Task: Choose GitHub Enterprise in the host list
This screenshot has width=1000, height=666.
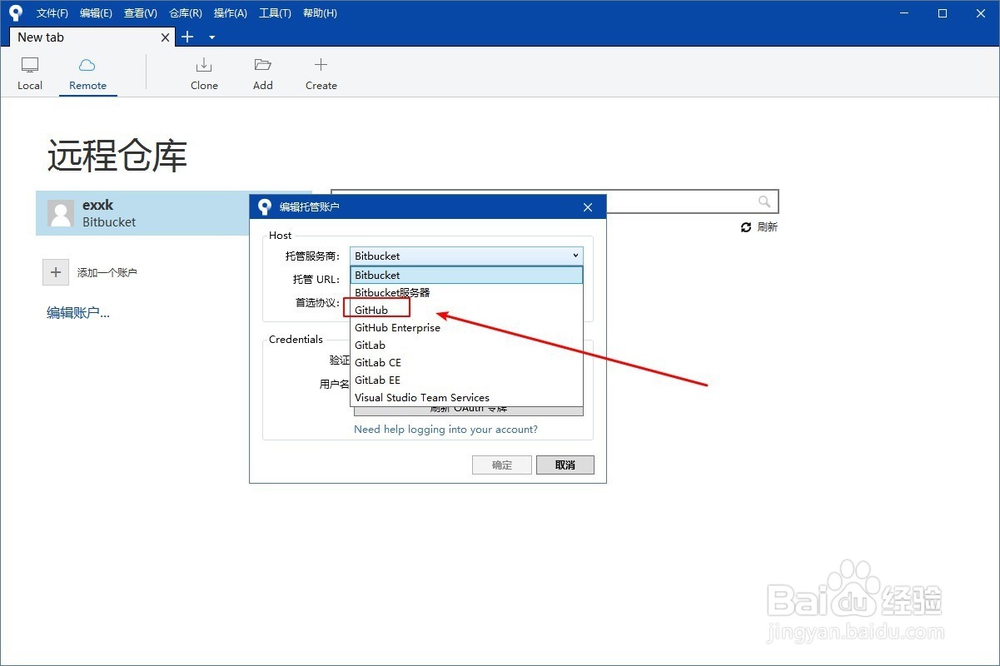Action: [x=466, y=327]
